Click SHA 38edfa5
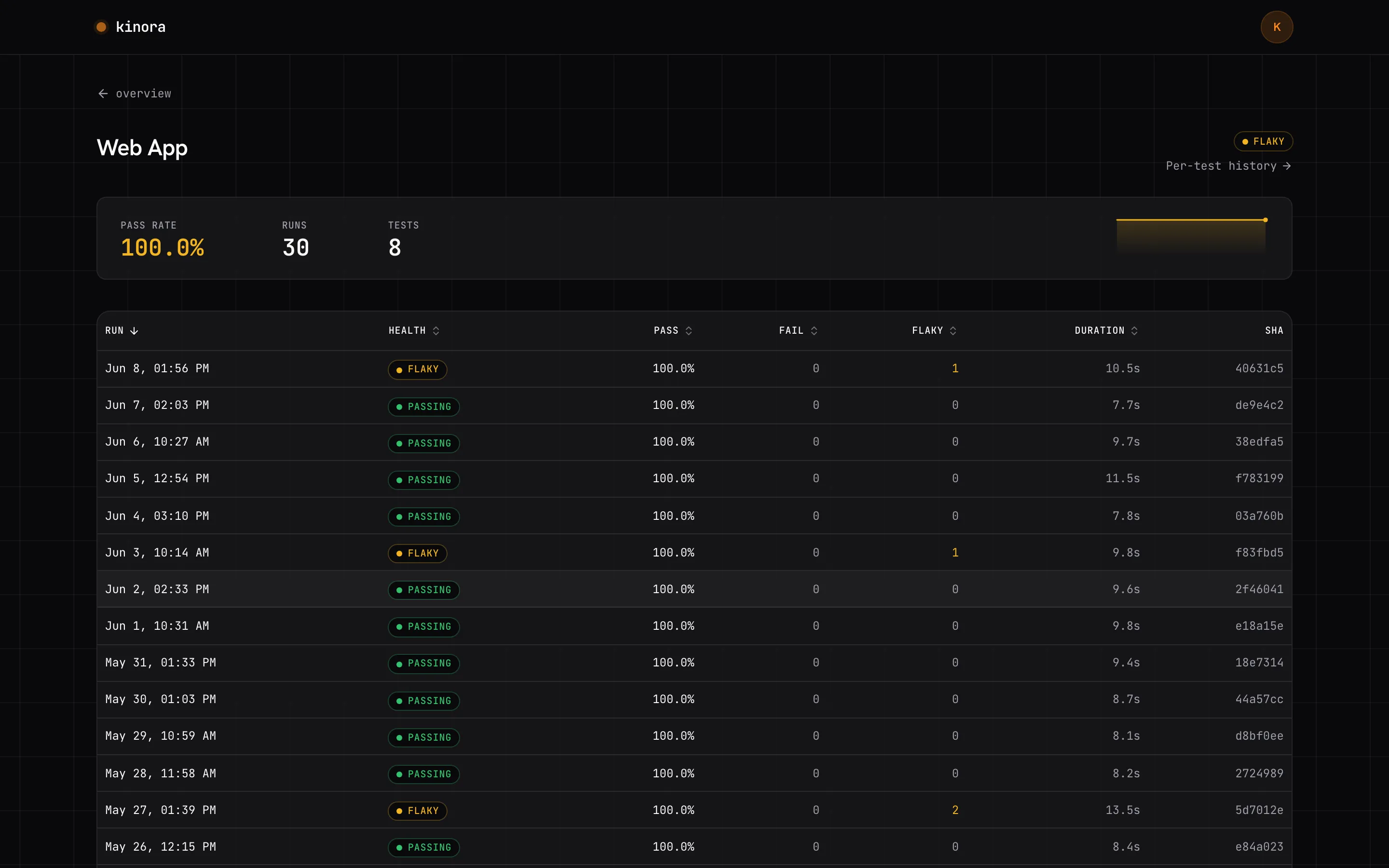Image resolution: width=1389 pixels, height=868 pixels. coord(1259,442)
